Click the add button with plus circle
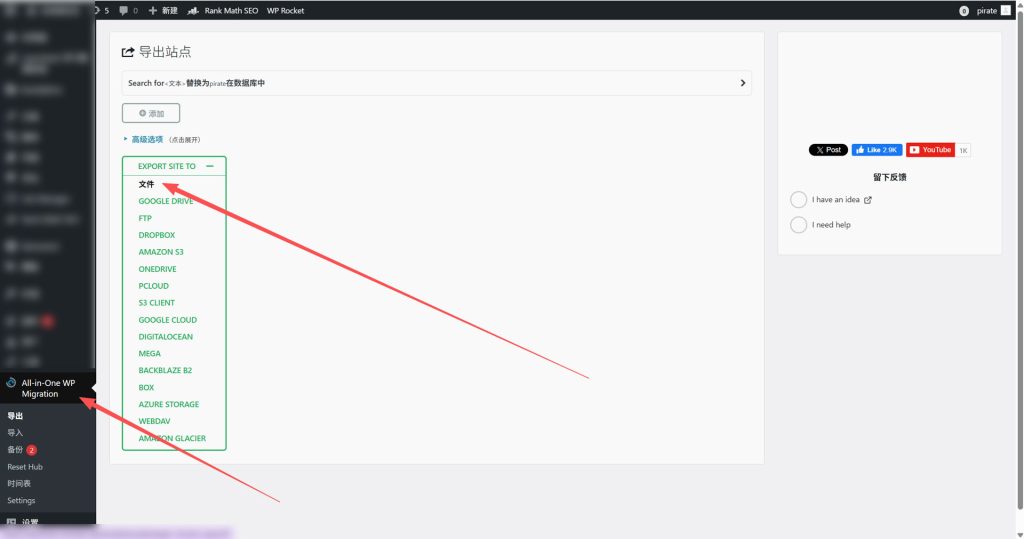The height and width of the screenshot is (539, 1024). pos(151,113)
